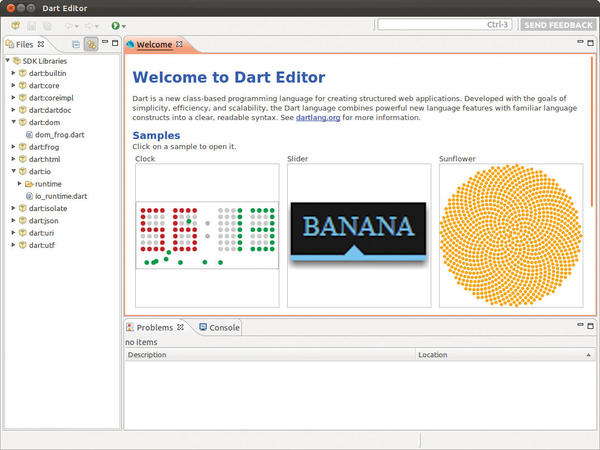The height and width of the screenshot is (450, 600).
Task: Click the green Run button
Action: pos(115,26)
